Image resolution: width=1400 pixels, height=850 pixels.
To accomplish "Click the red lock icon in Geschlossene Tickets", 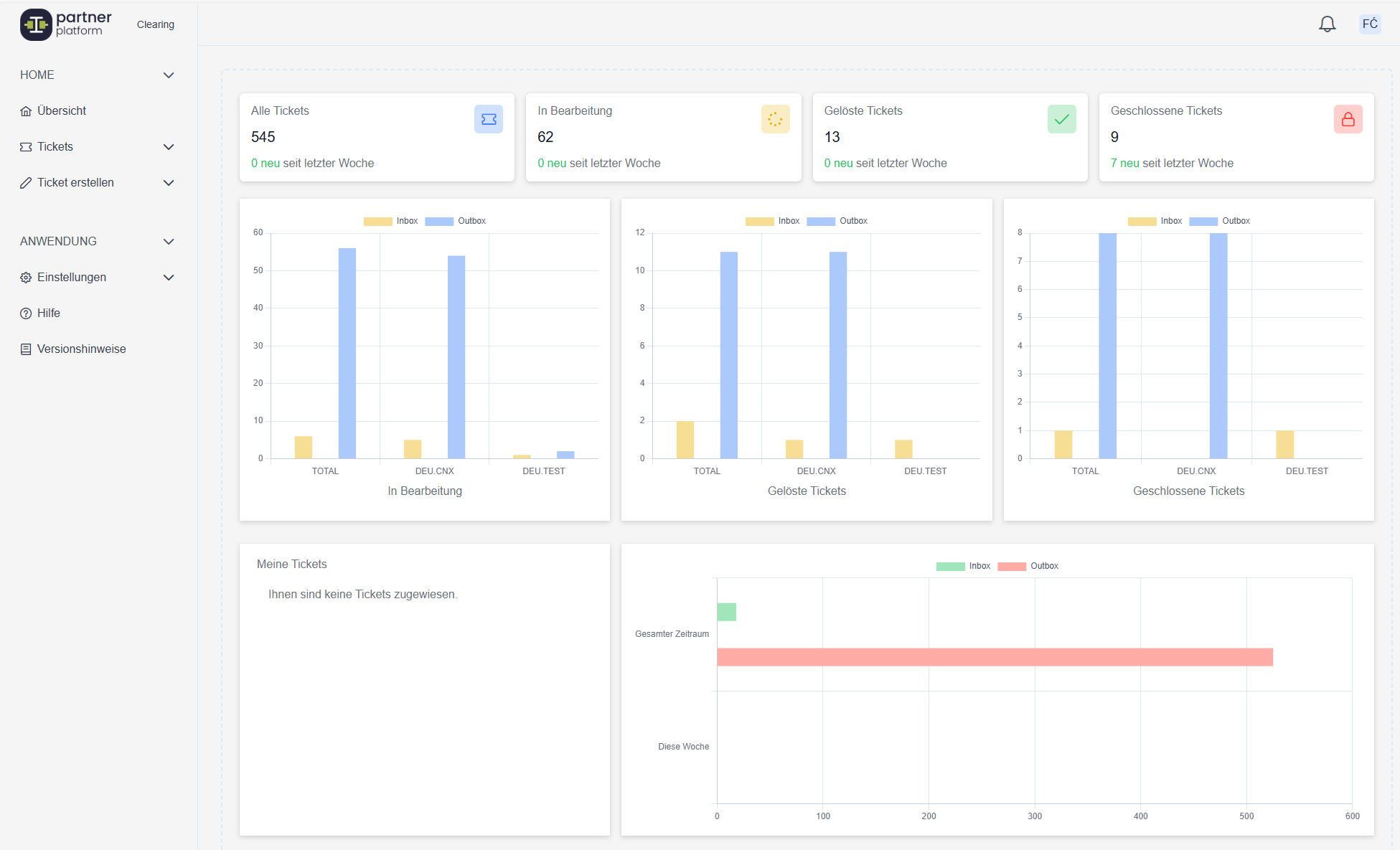I will coord(1348,119).
